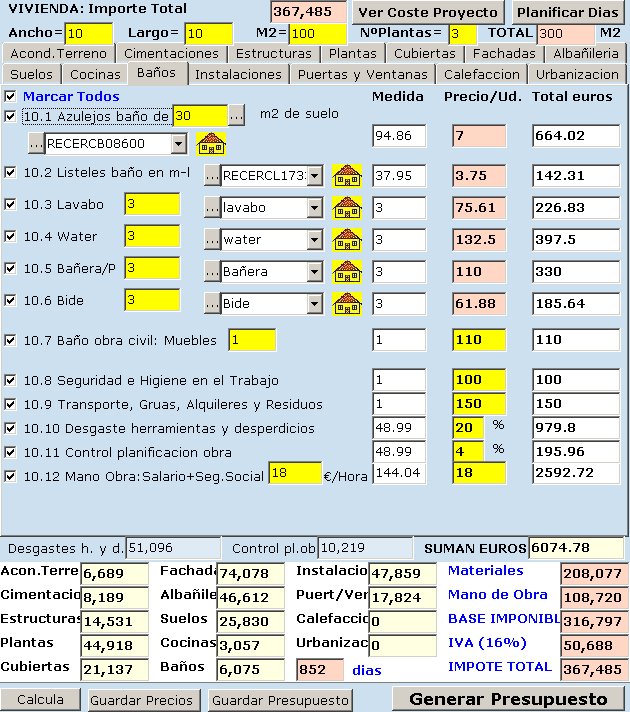This screenshot has height=712, width=630.
Task: Expand the Bañera dropdown
Action: point(314,272)
